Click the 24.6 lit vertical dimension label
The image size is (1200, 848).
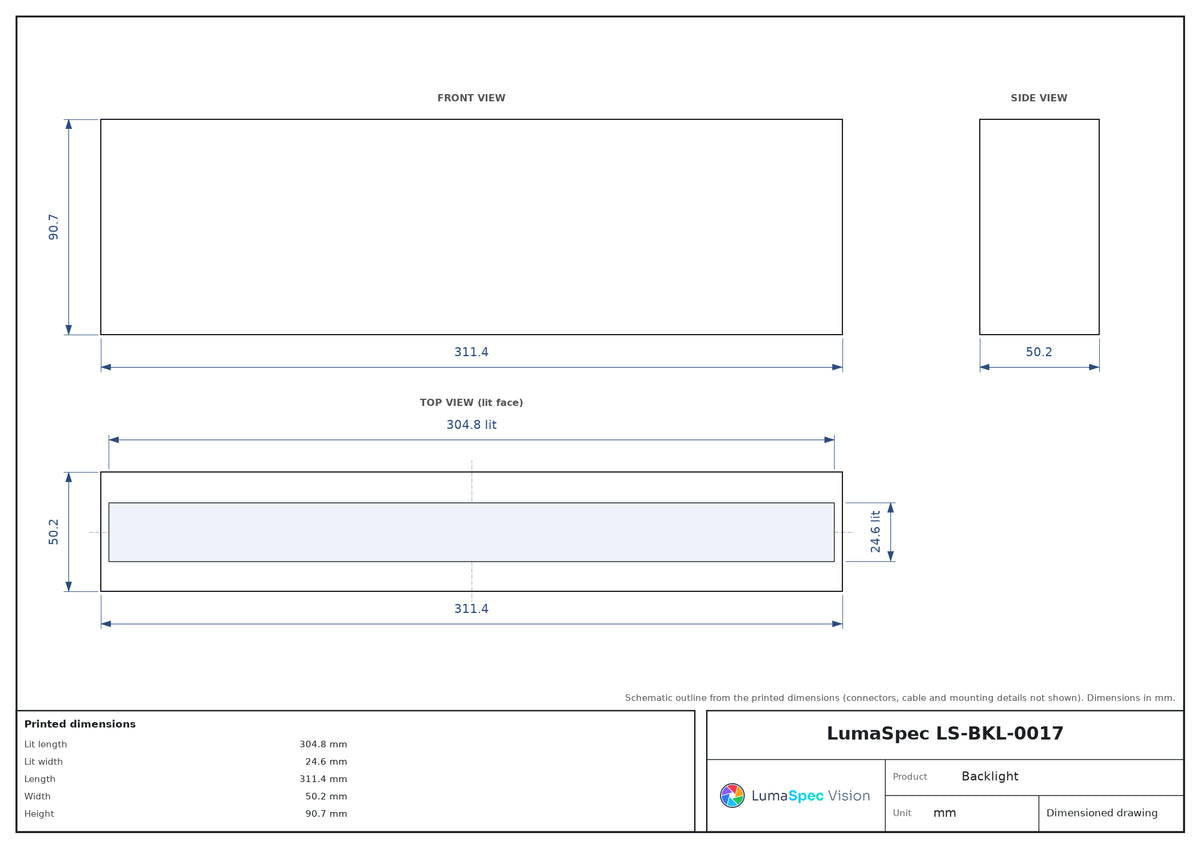coord(876,532)
